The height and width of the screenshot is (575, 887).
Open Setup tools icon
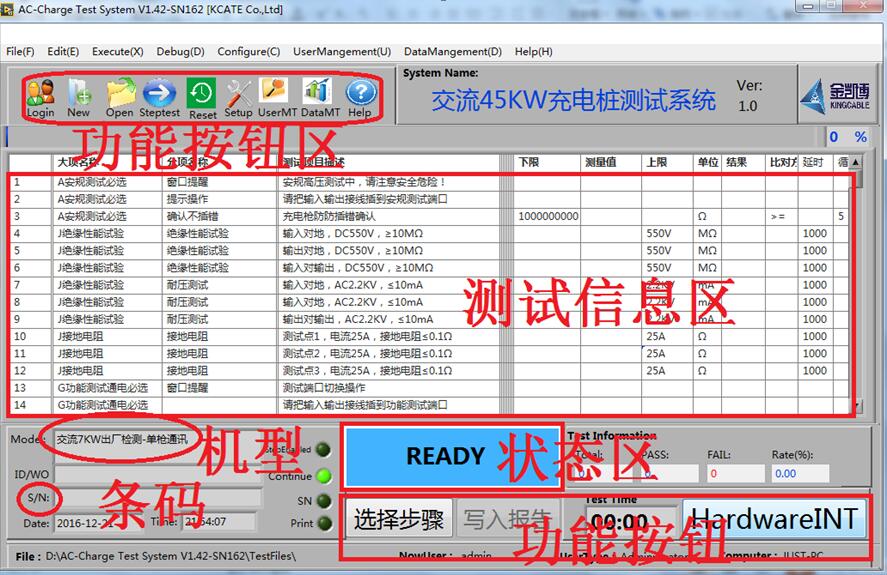(x=238, y=95)
